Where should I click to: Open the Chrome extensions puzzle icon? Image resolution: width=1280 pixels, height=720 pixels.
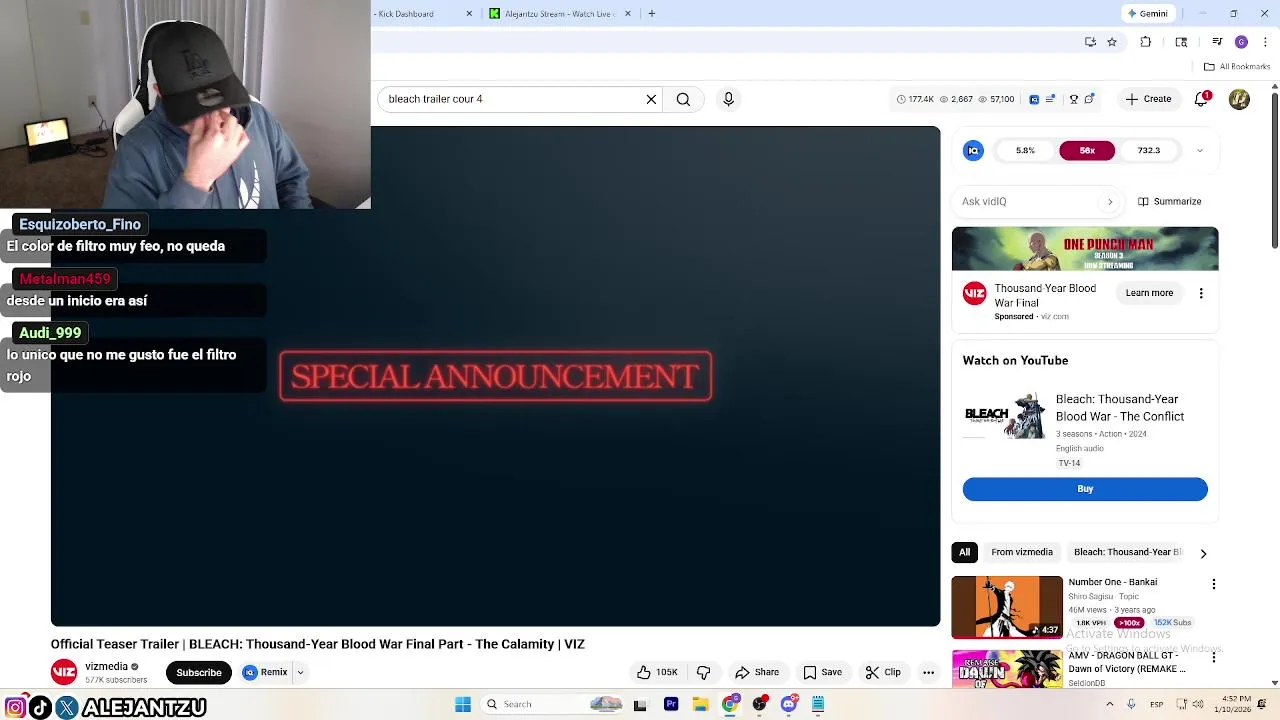1146,42
